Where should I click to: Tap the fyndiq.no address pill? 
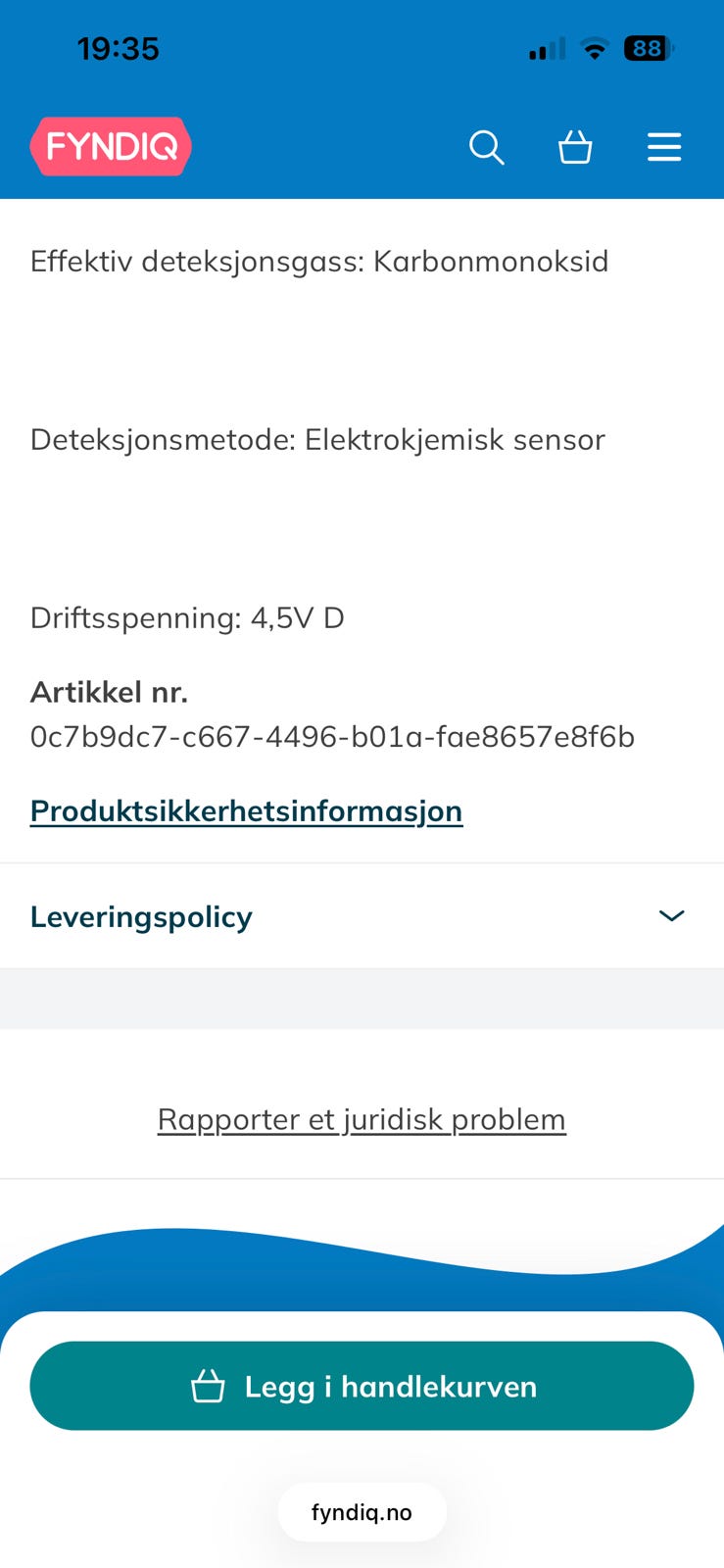point(362,1512)
